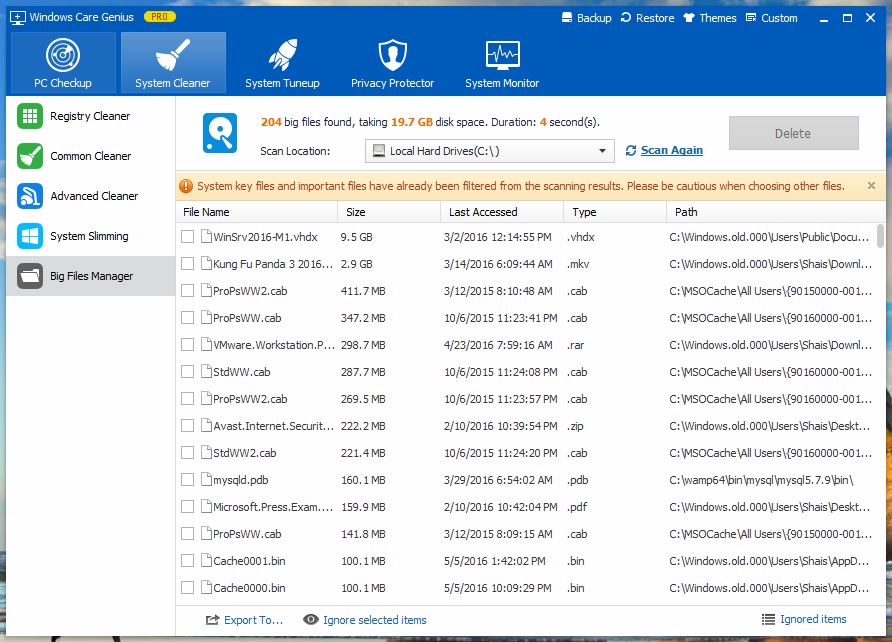Open Advanced Cleaner in sidebar
This screenshot has height=642, width=892.
coord(90,196)
